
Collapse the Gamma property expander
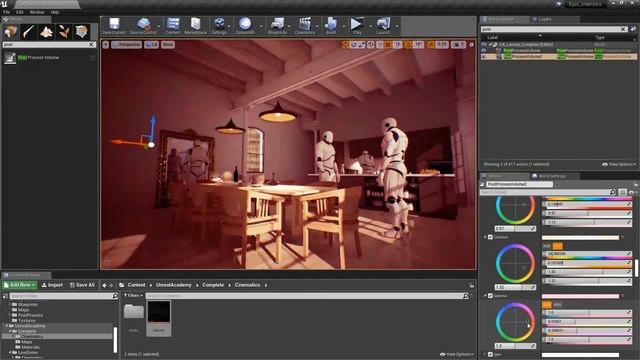[x=485, y=296]
